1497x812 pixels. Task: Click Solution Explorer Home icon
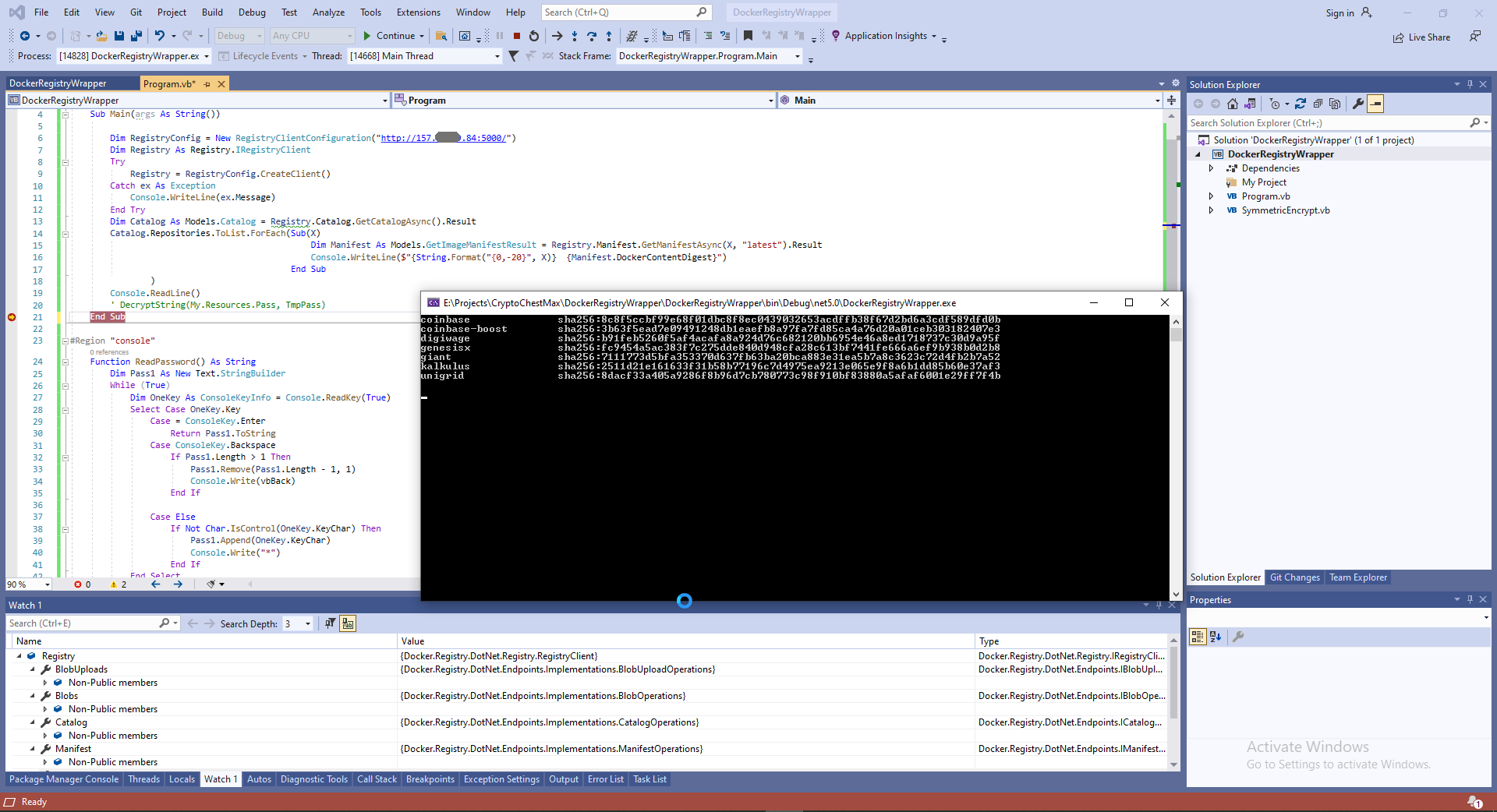pos(1233,104)
